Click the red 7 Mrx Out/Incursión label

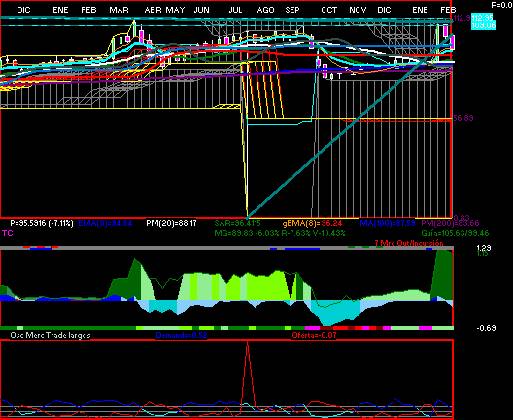click(x=409, y=243)
